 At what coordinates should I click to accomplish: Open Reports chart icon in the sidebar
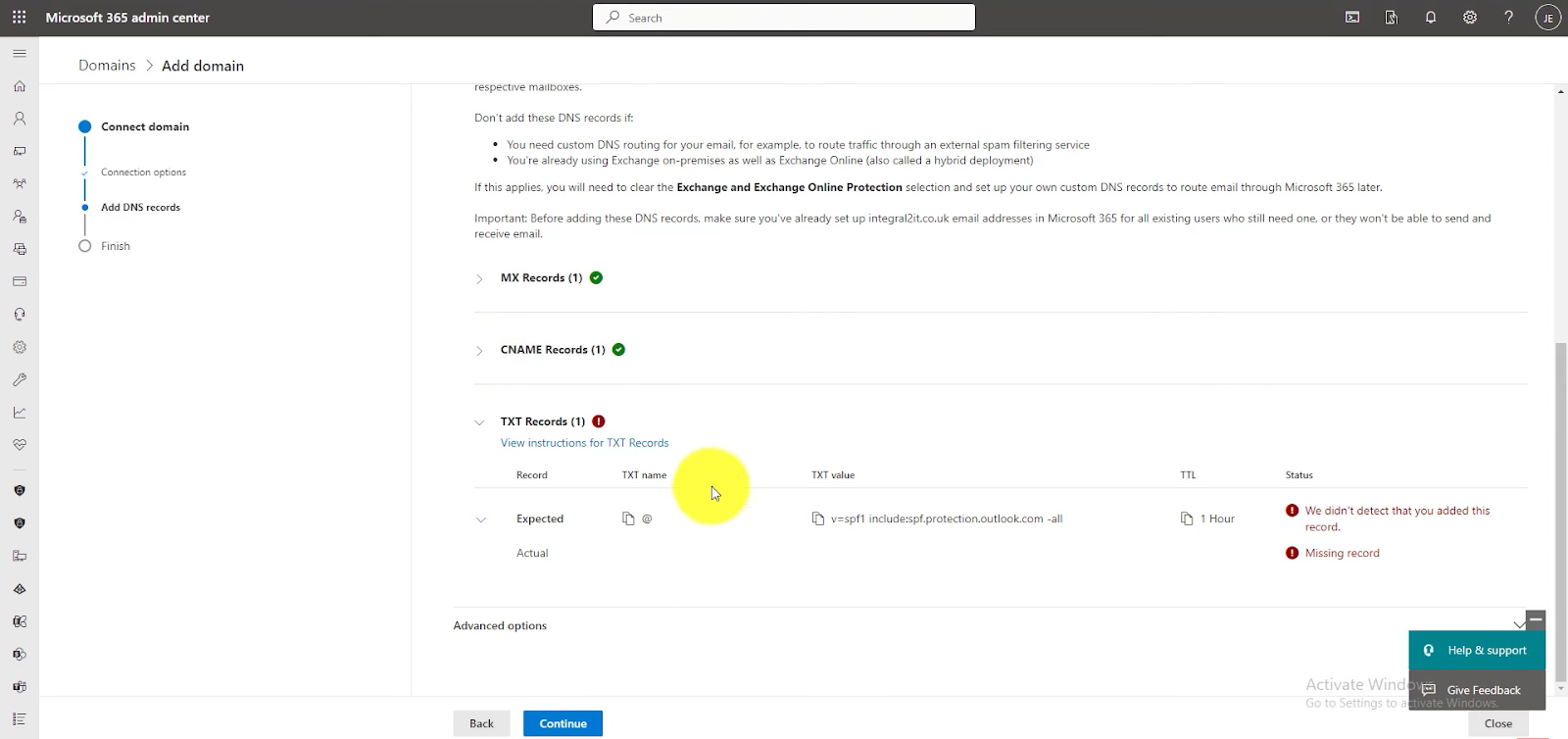point(20,412)
